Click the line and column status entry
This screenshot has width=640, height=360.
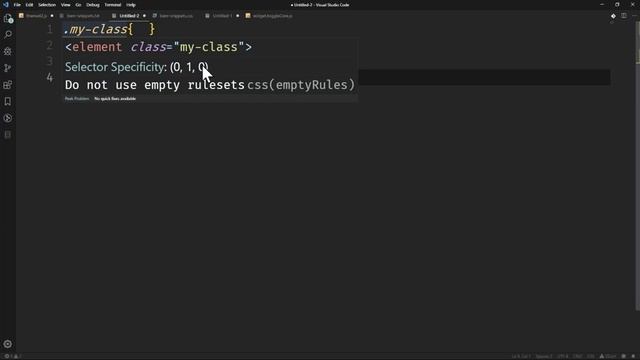click(x=521, y=356)
